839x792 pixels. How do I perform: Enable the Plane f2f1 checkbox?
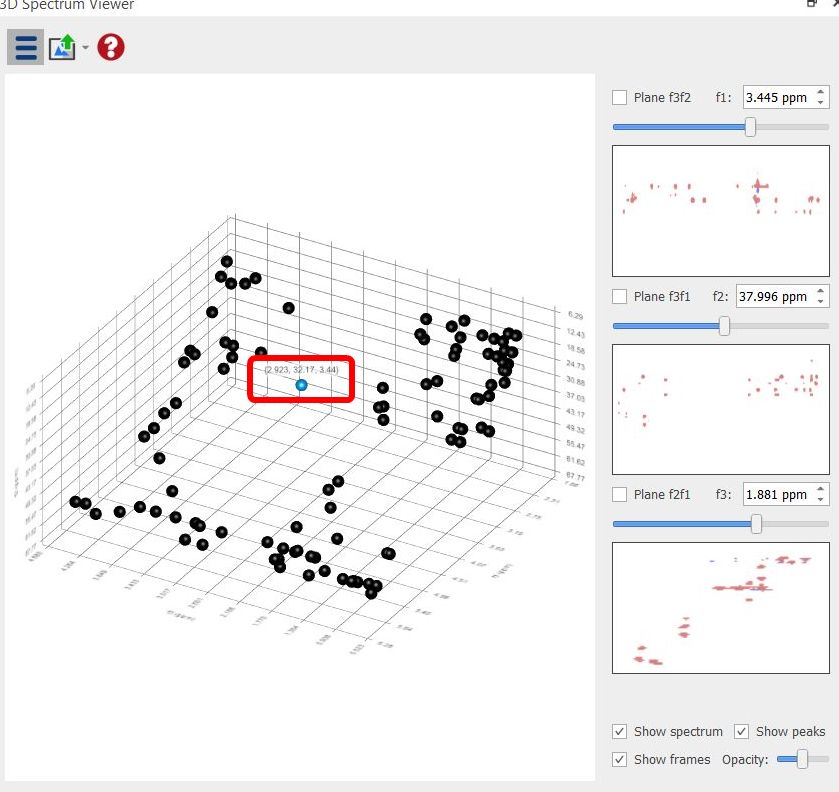pyautogui.click(x=620, y=494)
